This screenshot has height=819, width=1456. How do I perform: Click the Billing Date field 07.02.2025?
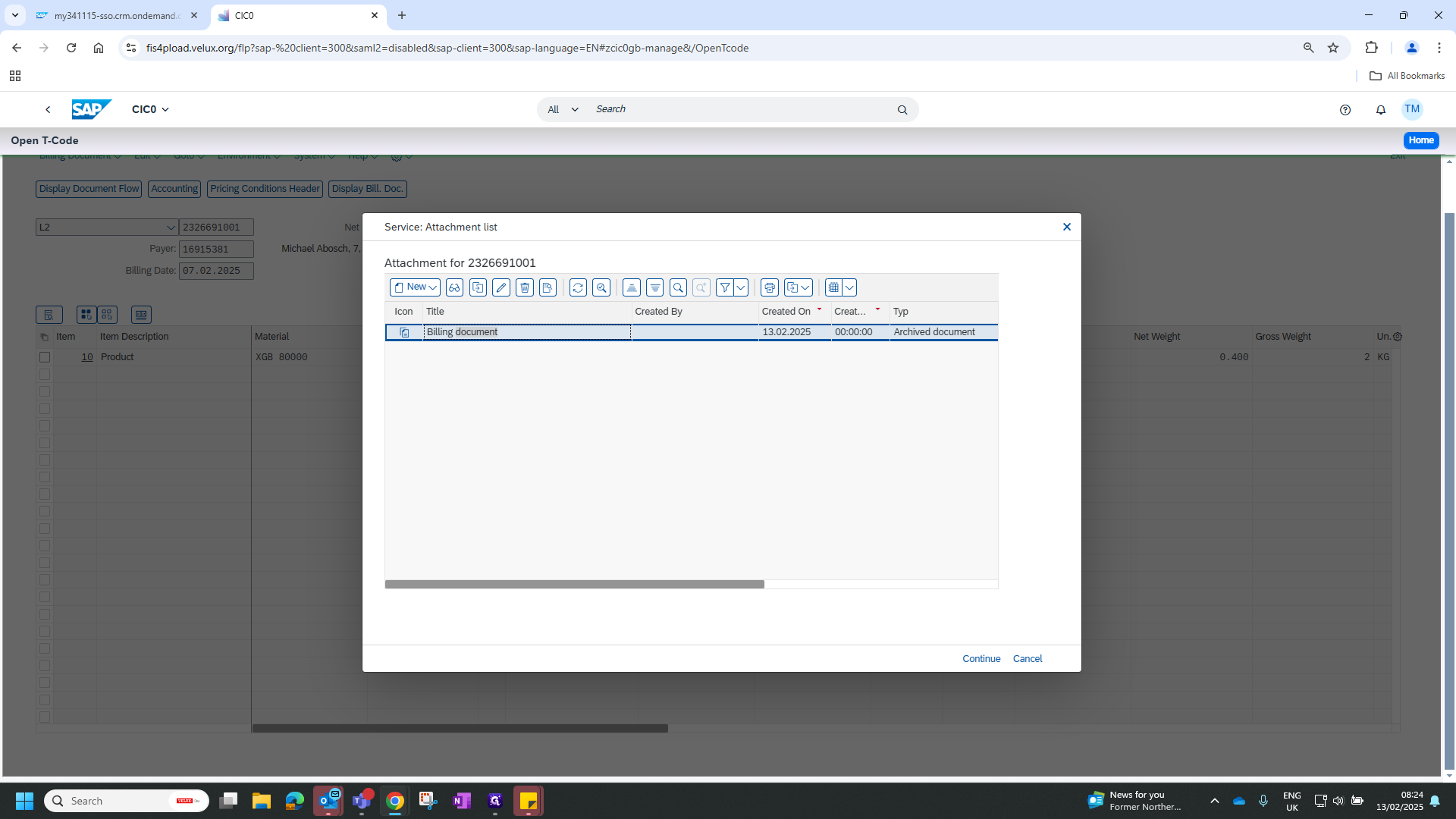click(216, 271)
